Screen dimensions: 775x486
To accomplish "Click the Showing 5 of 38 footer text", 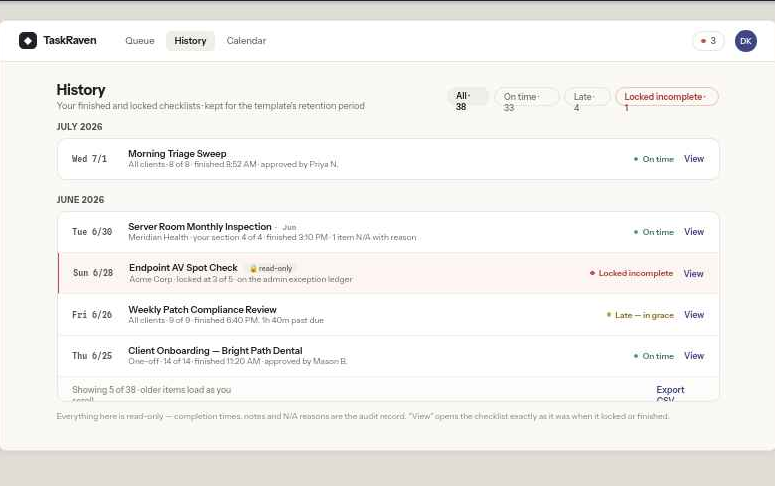I will (x=151, y=394).
